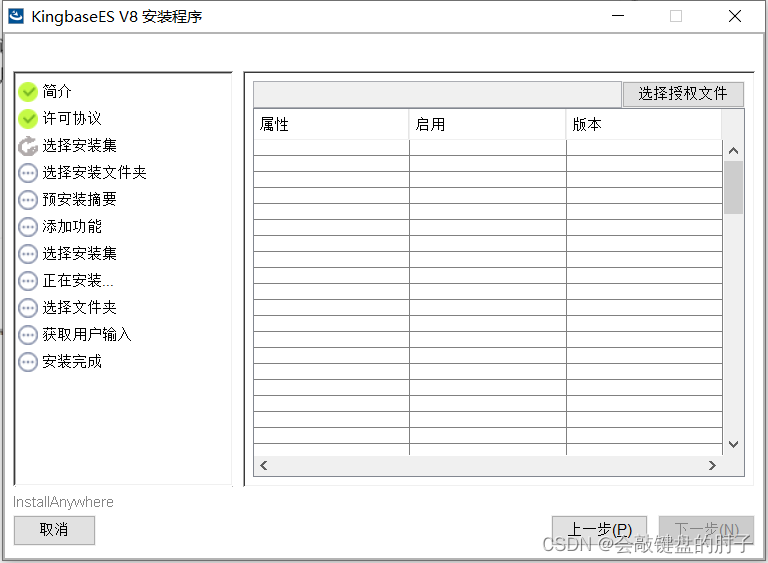This screenshot has width=768, height=563.
Task: Click the 启用 column header
Action: point(487,124)
